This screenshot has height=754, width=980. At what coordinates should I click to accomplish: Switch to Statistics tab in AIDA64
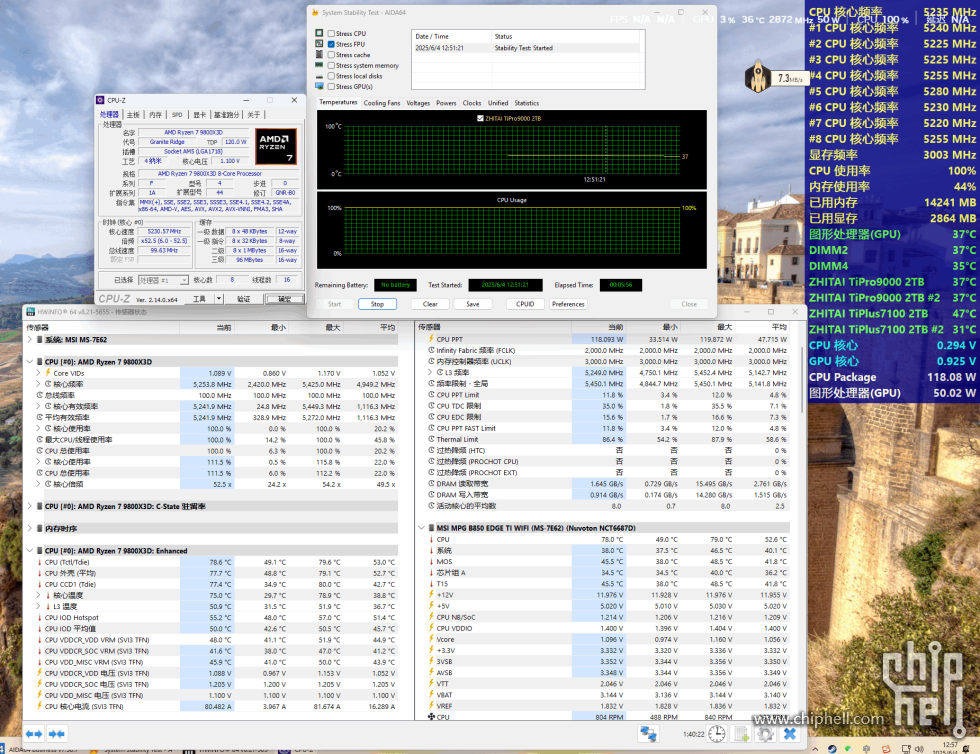point(526,103)
